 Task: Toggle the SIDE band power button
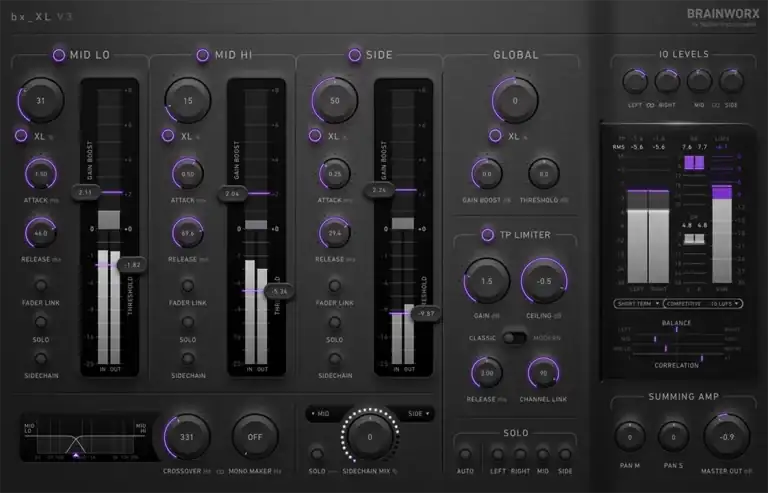(x=355, y=55)
